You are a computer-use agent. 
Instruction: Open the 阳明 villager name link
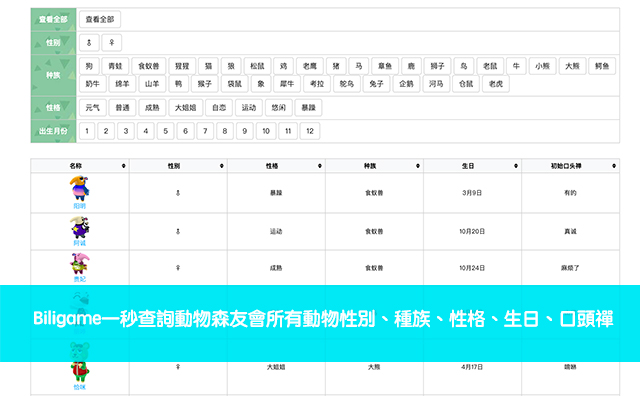pyautogui.click(x=79, y=206)
